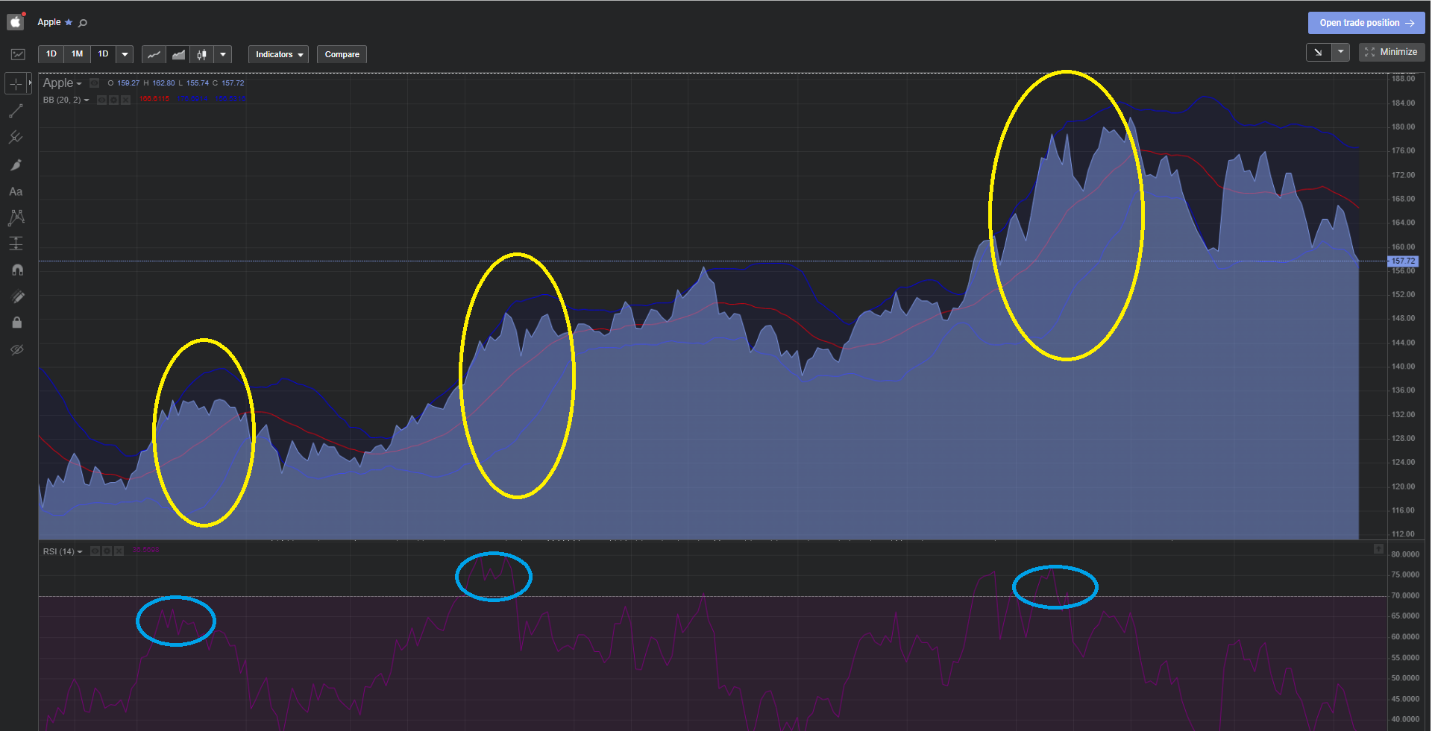Viewport: 1432px width, 731px height.
Task: Select the trend line drawing tool
Action: [16, 111]
